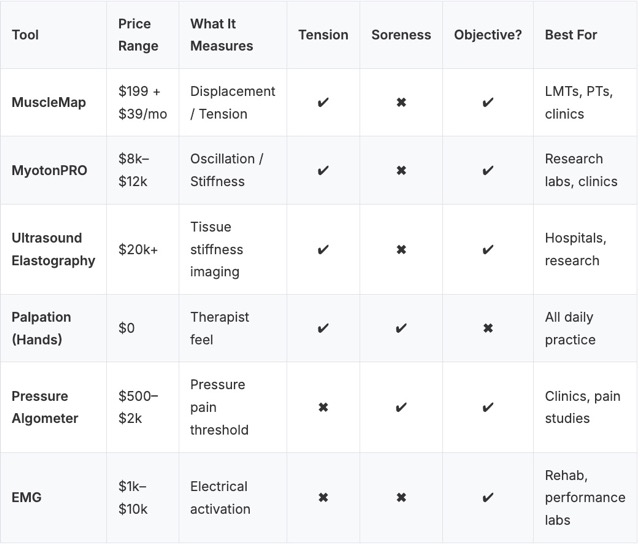The image size is (640, 544).
Task: Select the MyotonPRO row label
Action: (x=50, y=171)
